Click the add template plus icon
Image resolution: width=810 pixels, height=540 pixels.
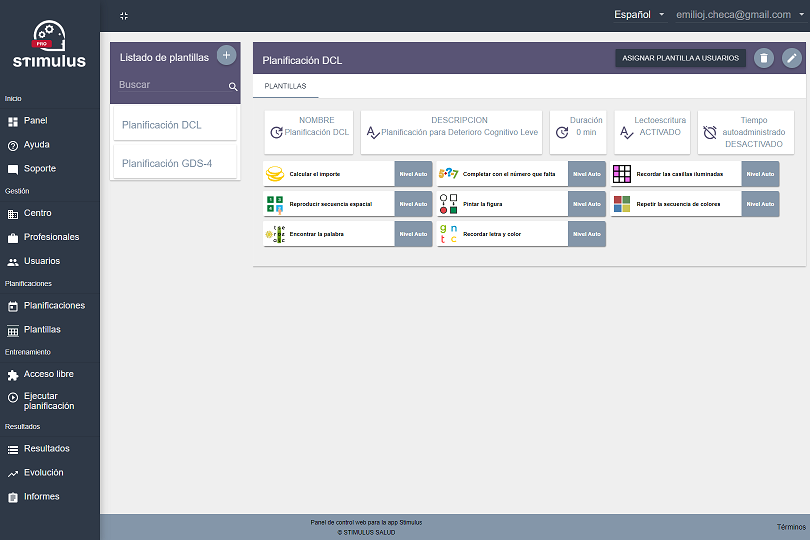pos(226,55)
